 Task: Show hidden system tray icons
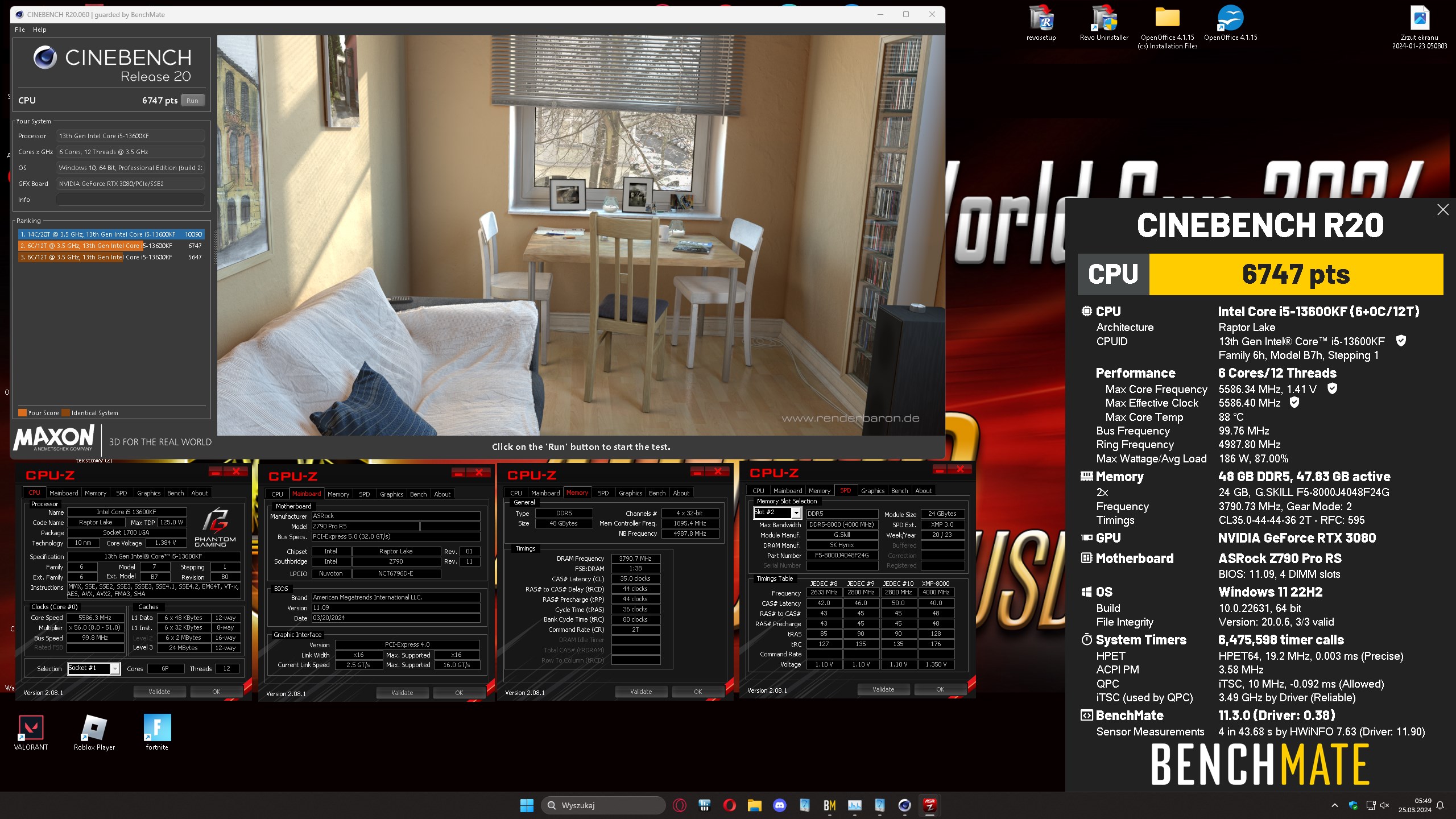pos(1334,805)
